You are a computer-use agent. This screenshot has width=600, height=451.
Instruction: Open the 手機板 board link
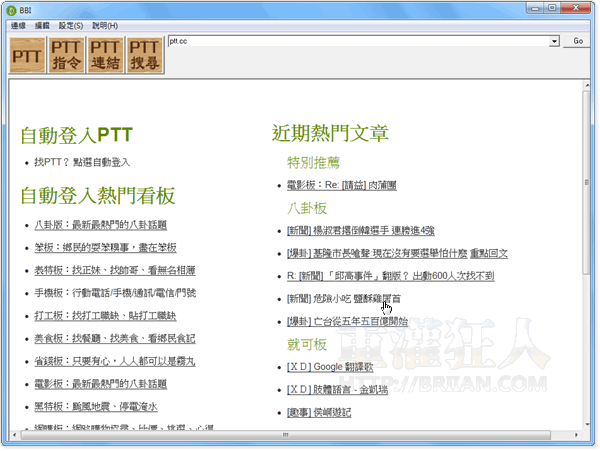tap(115, 293)
